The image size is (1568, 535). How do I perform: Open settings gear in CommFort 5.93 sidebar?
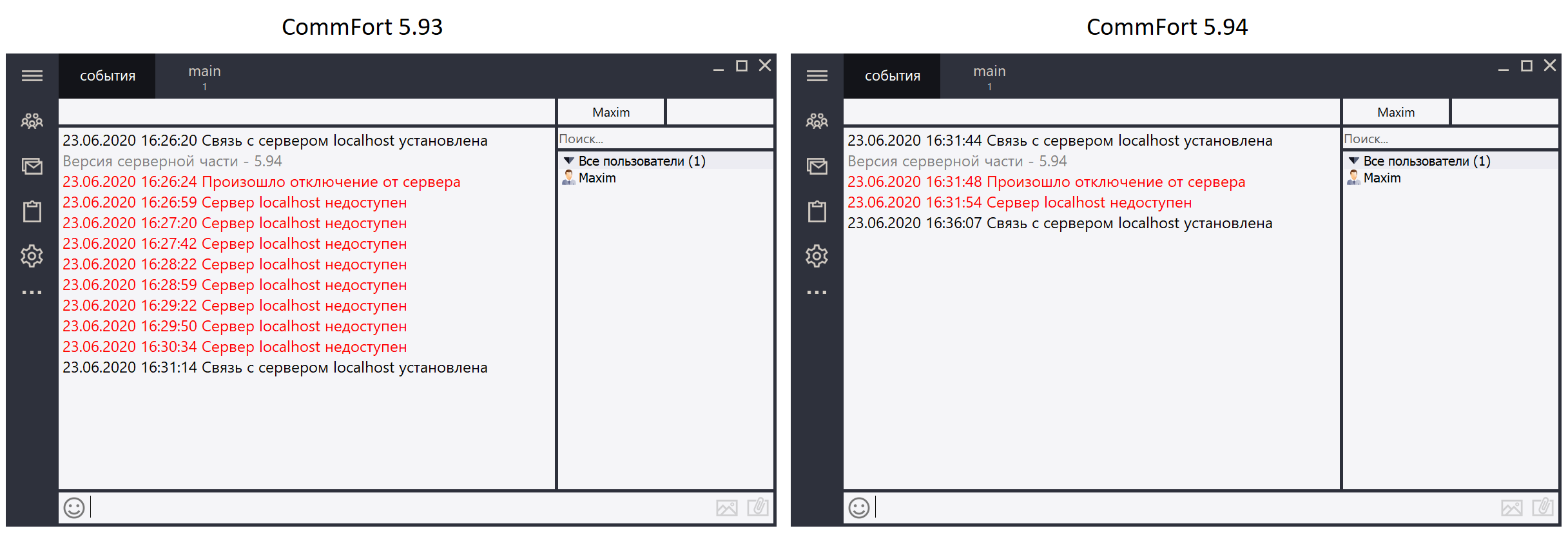pyautogui.click(x=32, y=256)
